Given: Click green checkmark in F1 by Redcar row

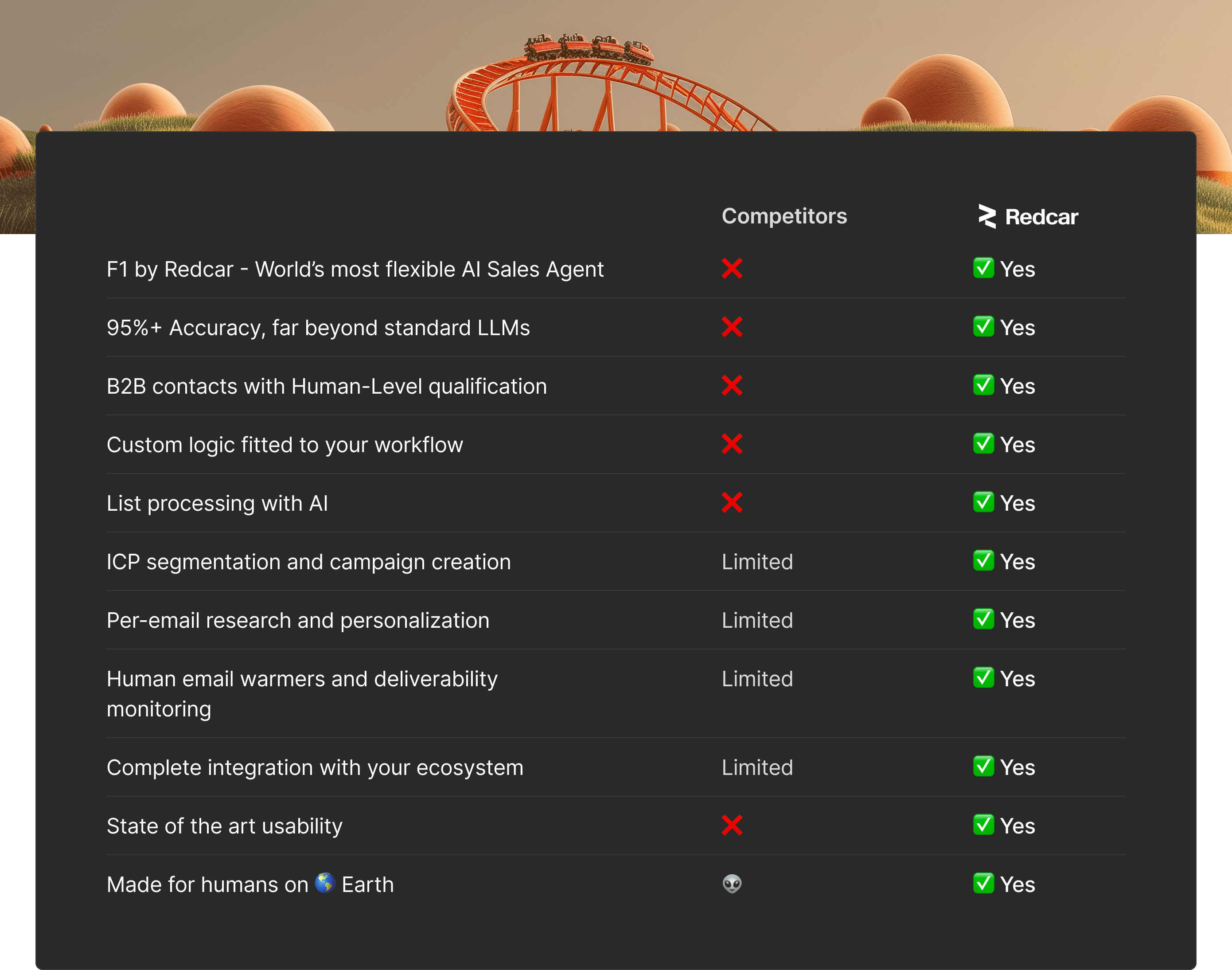Looking at the screenshot, I should pos(983,268).
